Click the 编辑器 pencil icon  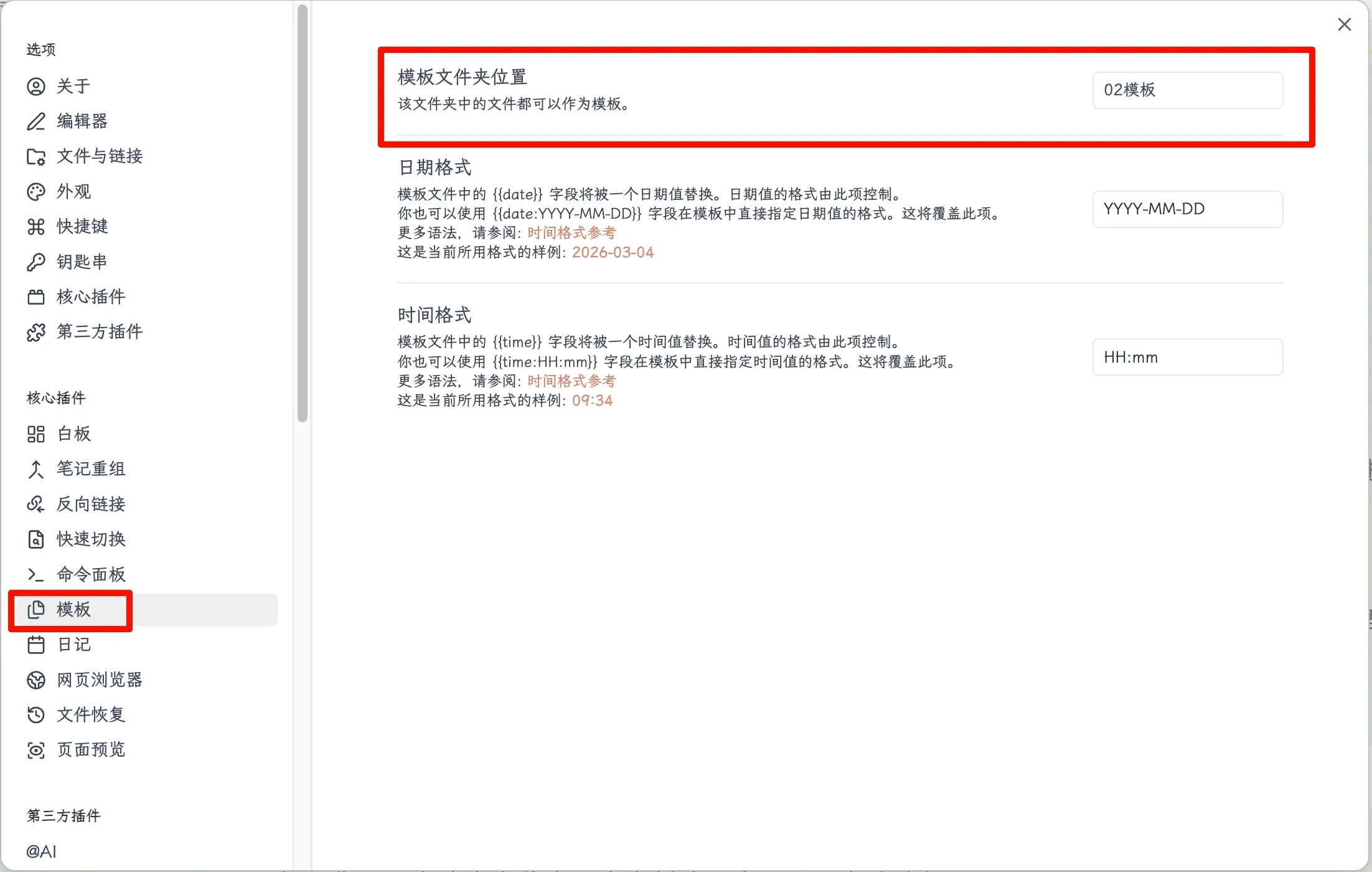coord(36,121)
